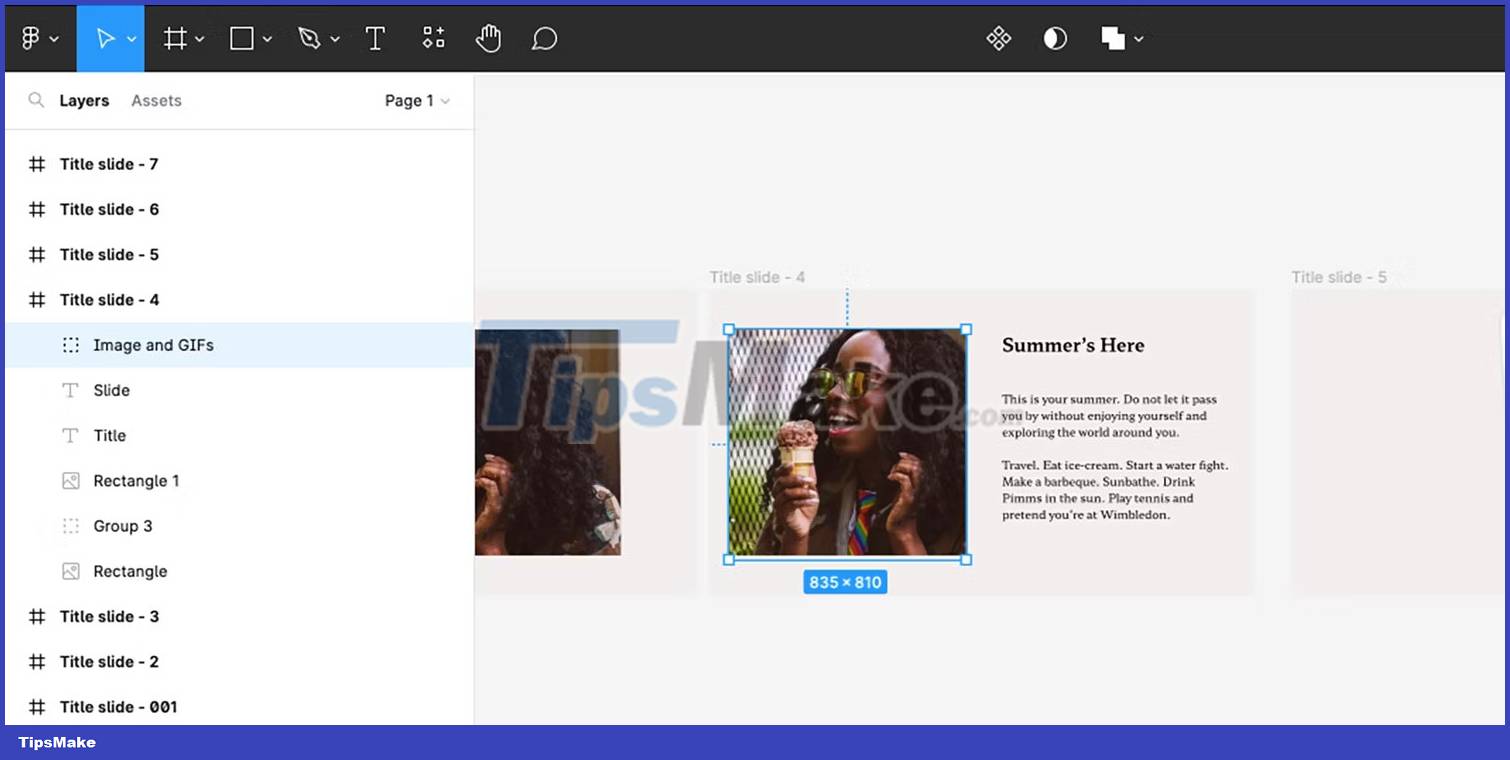
Task: Select the Title slide - 3 frame
Action: (x=110, y=616)
